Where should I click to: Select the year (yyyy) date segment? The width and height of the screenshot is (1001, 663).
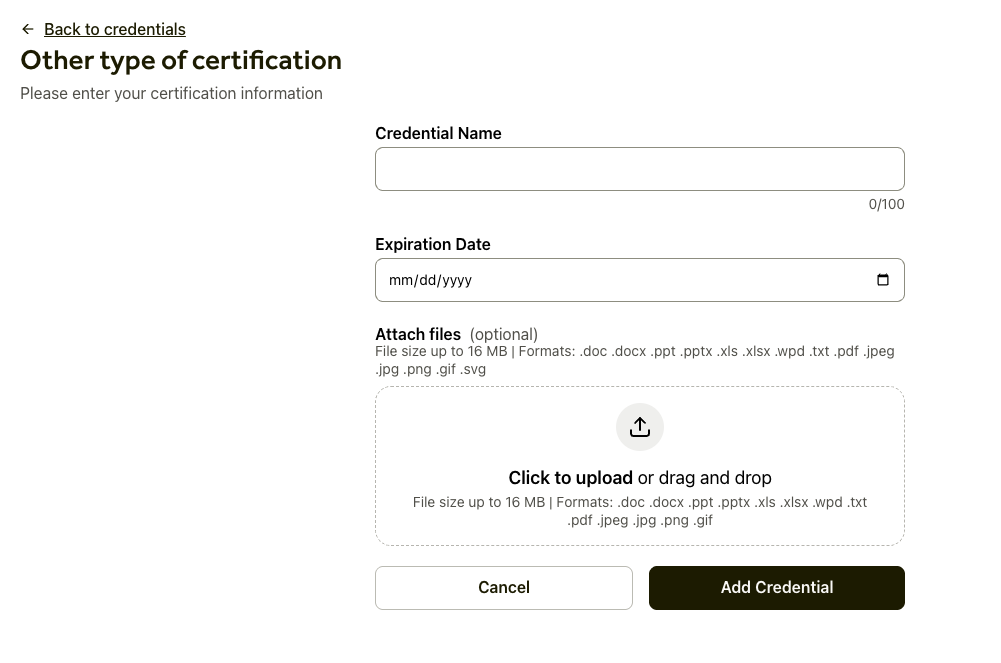point(458,281)
